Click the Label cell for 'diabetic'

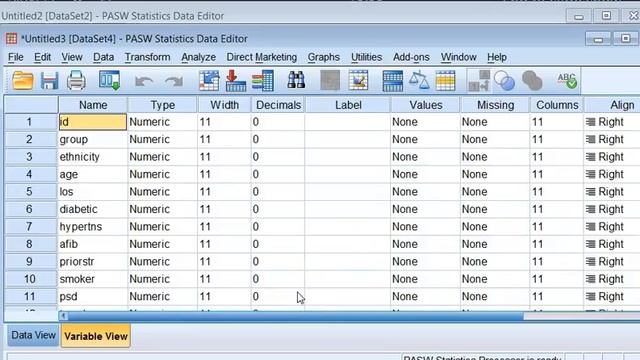348,209
